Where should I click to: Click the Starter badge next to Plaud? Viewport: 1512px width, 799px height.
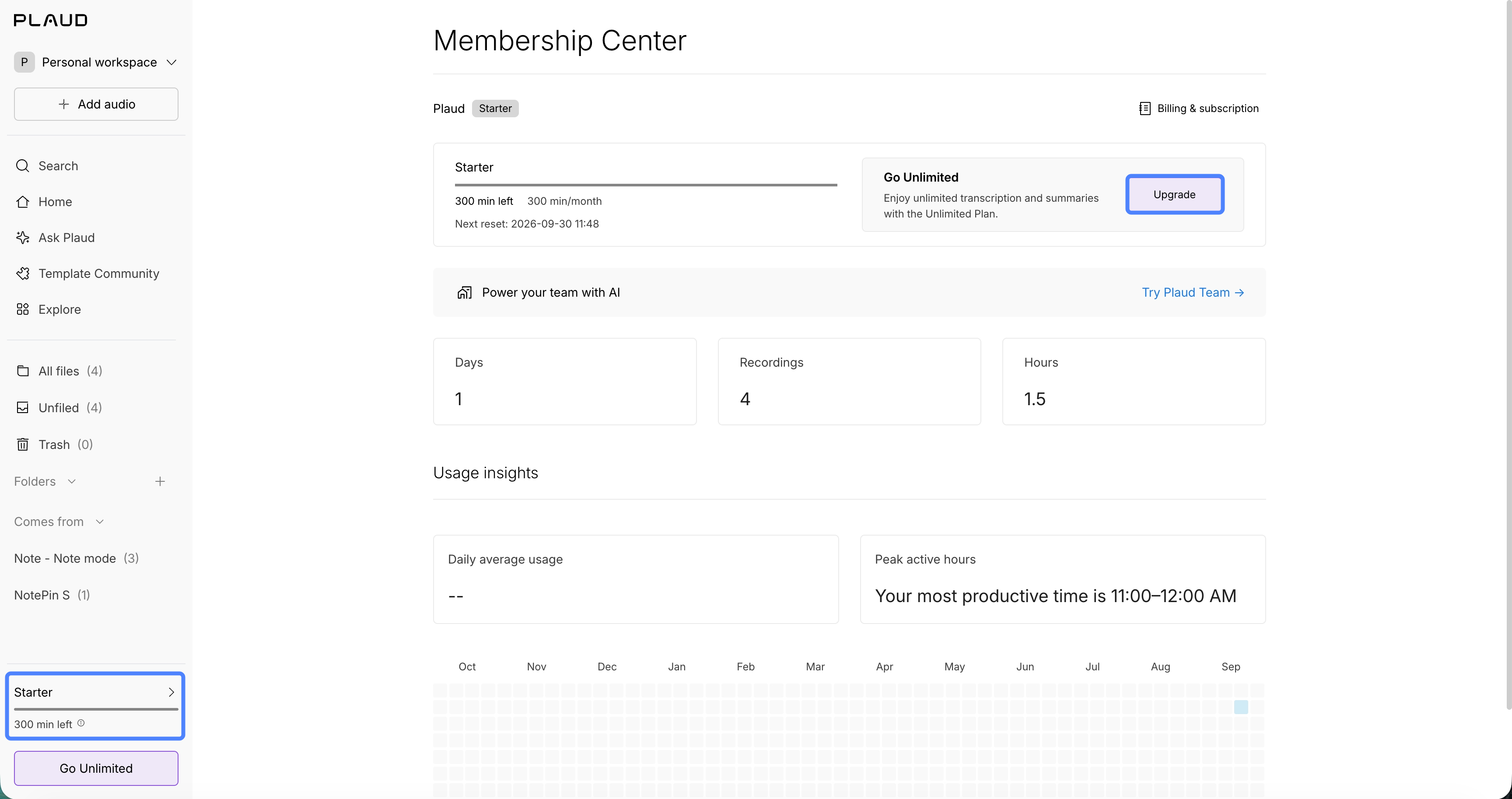pyautogui.click(x=495, y=109)
